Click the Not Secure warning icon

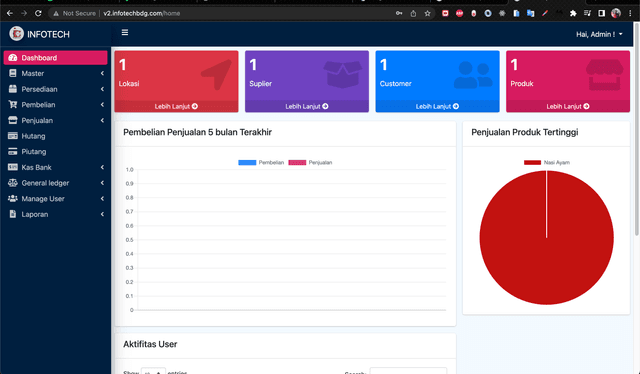(x=56, y=13)
